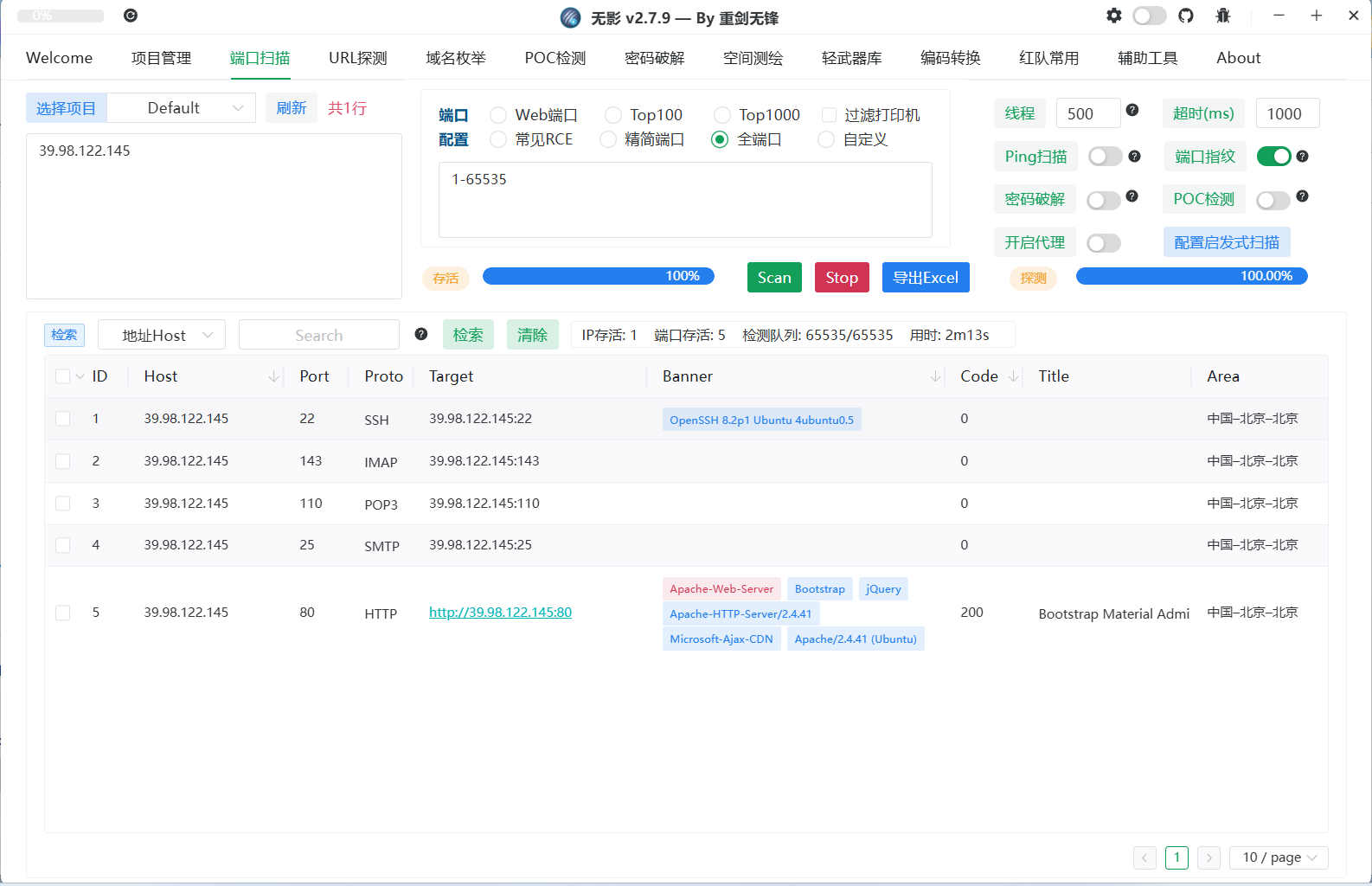Click the 存活 progress bar
Viewport: 1372px width, 886px height.
pyautogui.click(x=598, y=276)
